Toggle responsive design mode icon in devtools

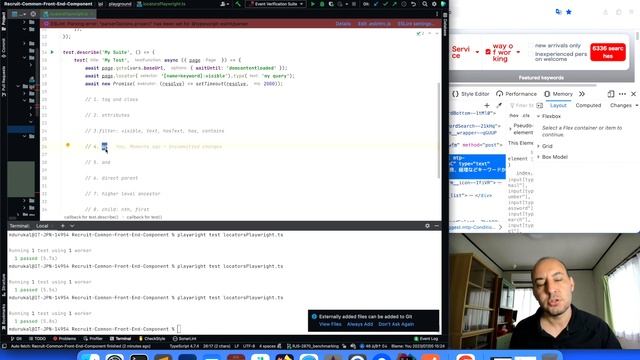click(x=611, y=94)
